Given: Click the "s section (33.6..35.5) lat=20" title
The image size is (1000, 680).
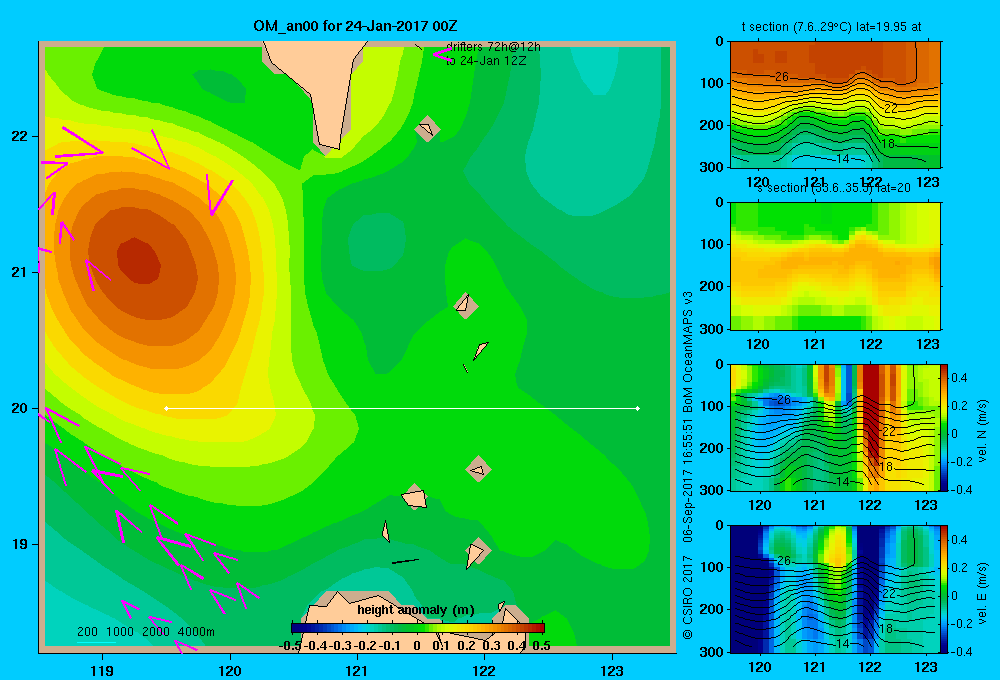Looking at the screenshot, I should (x=834, y=188).
